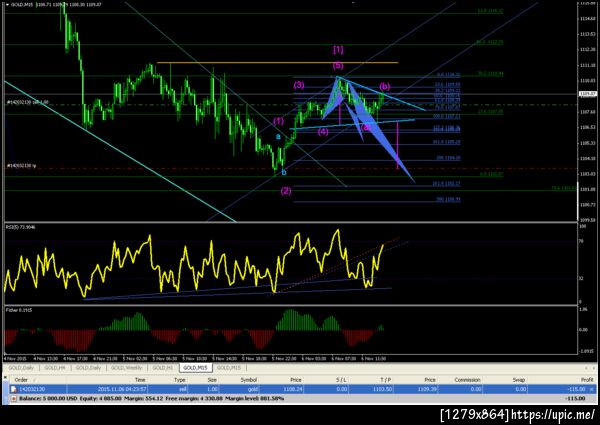Switch to the GOLD,H1 chart tab

163,368
